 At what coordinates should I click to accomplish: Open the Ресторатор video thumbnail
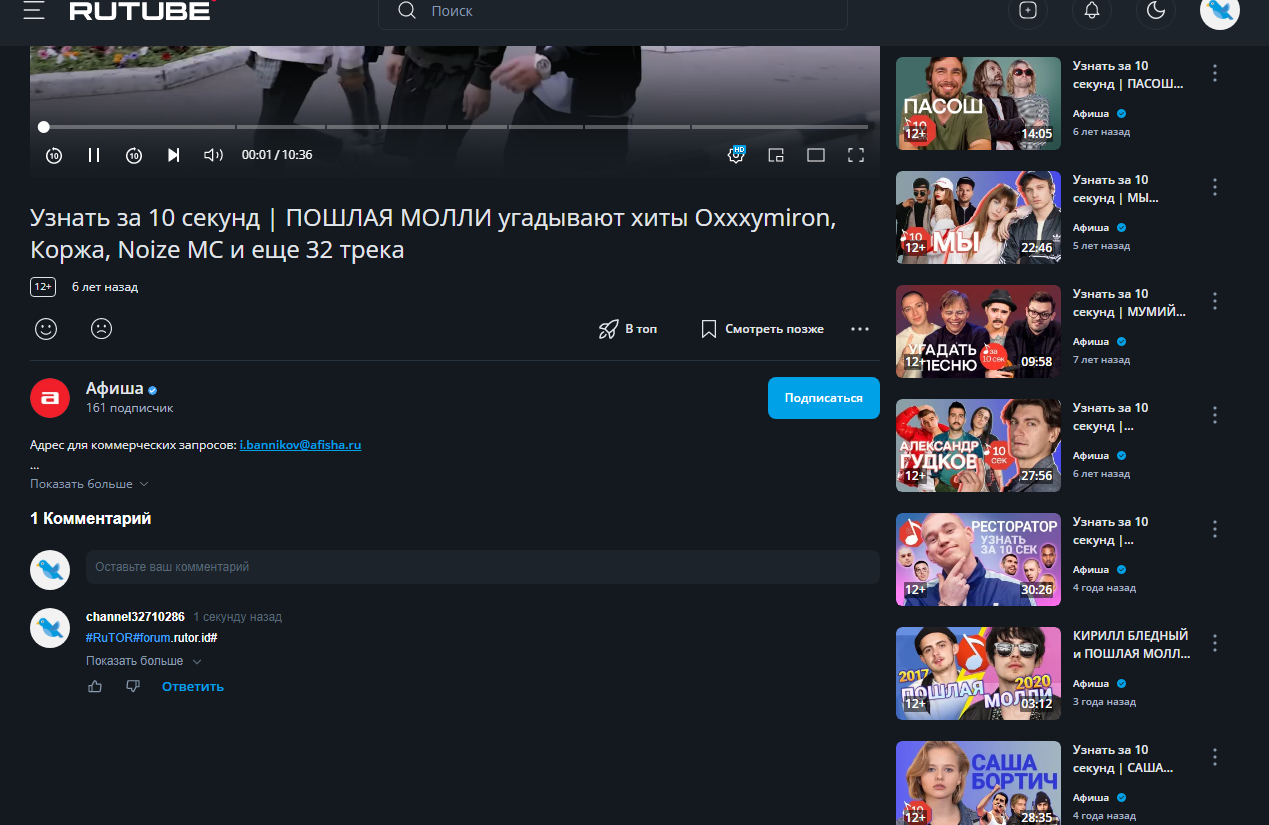pos(978,559)
